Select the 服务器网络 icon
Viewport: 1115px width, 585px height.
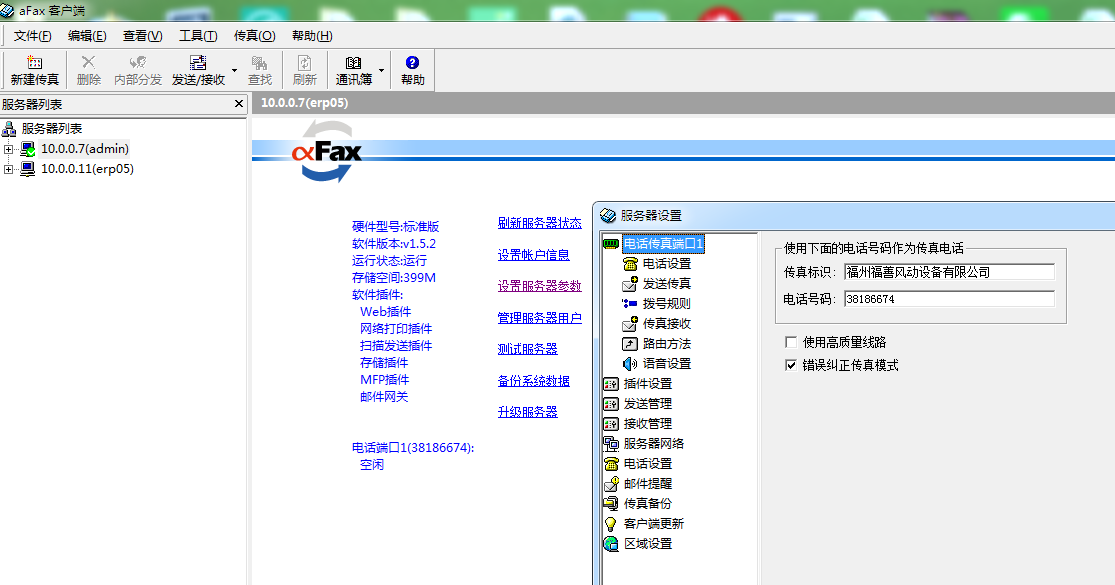611,444
